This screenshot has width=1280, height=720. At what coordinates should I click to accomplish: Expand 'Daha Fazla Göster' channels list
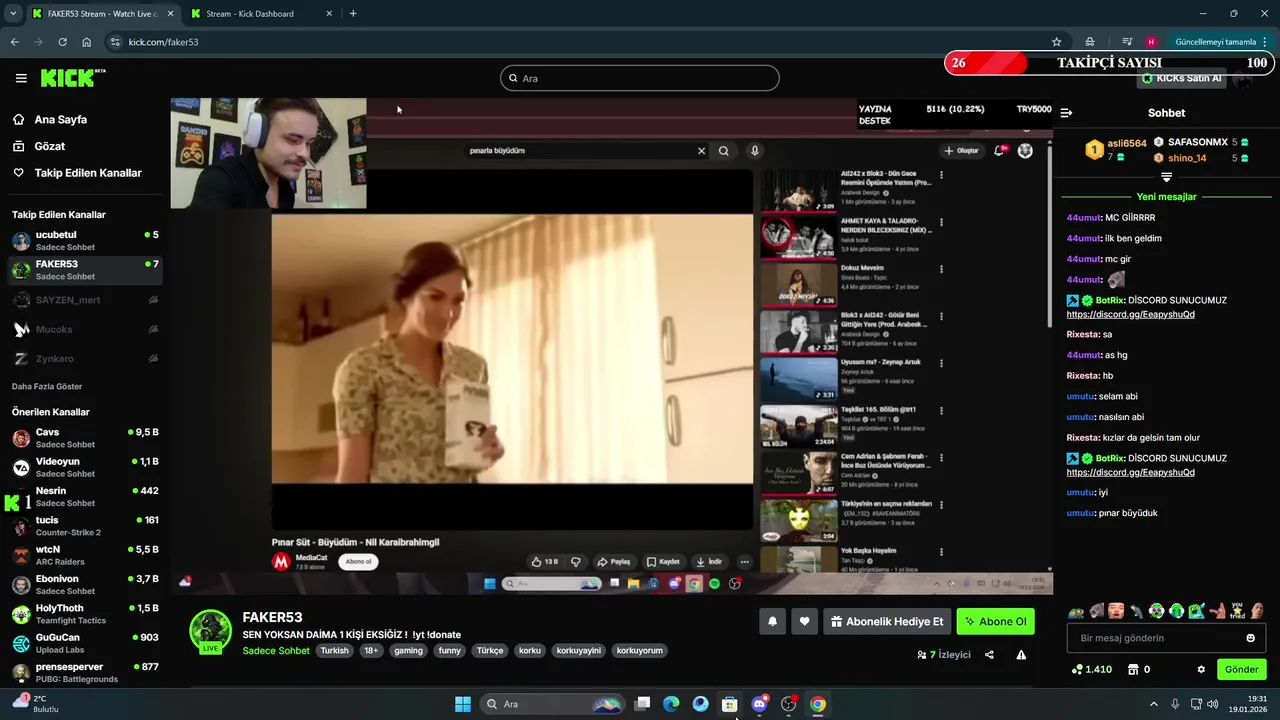pos(47,386)
